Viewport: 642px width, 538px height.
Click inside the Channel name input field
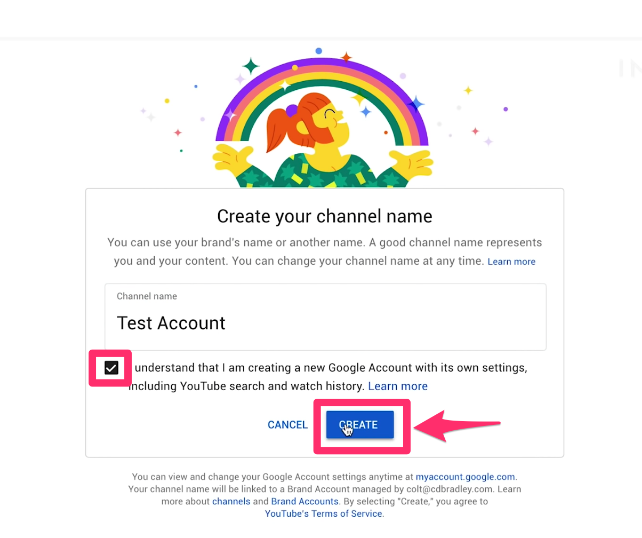(x=326, y=317)
